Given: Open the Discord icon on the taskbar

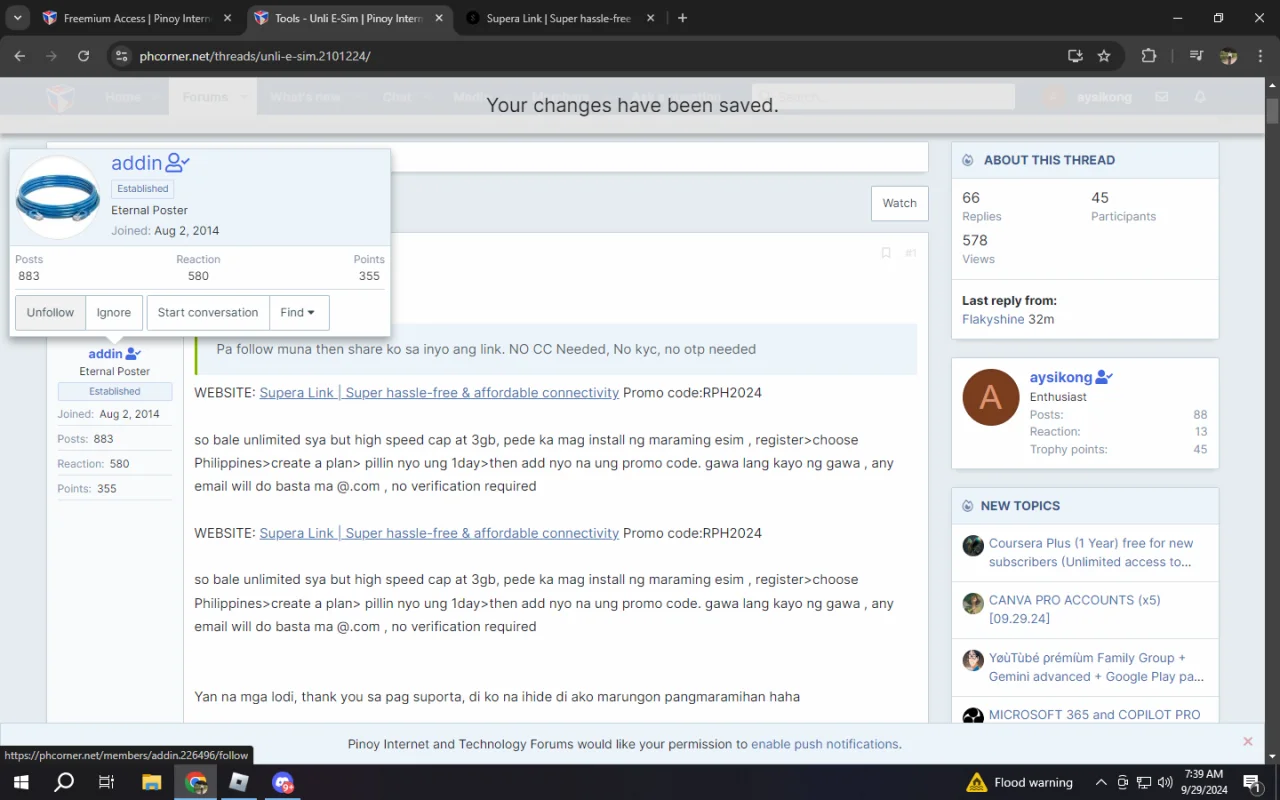Looking at the screenshot, I should 283,782.
